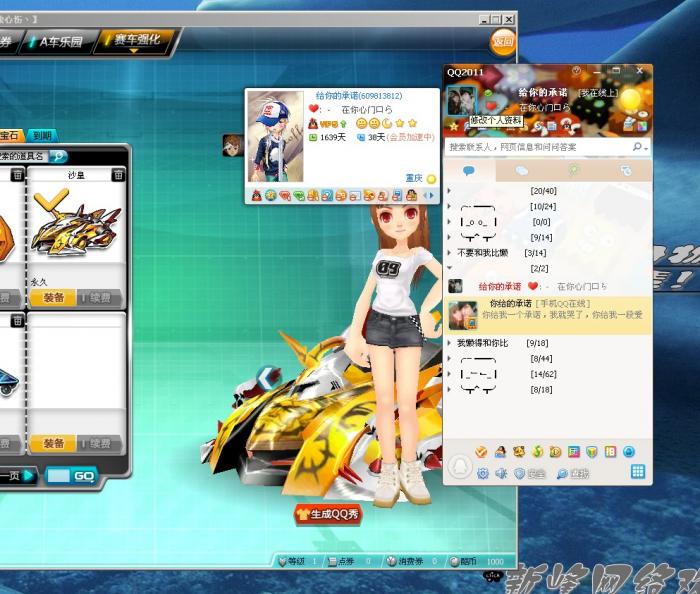
Task: Click 续费 under the 沙皇 car
Action: point(99,297)
